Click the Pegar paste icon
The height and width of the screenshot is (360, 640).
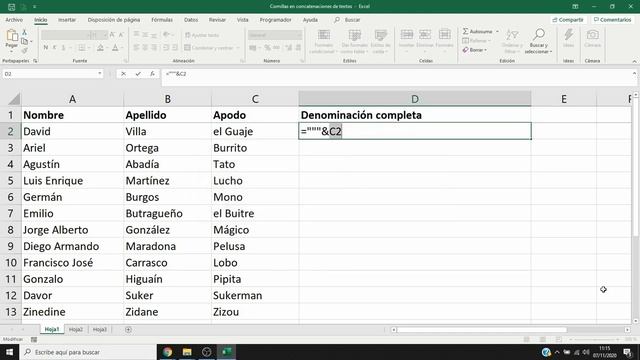[x=12, y=36]
